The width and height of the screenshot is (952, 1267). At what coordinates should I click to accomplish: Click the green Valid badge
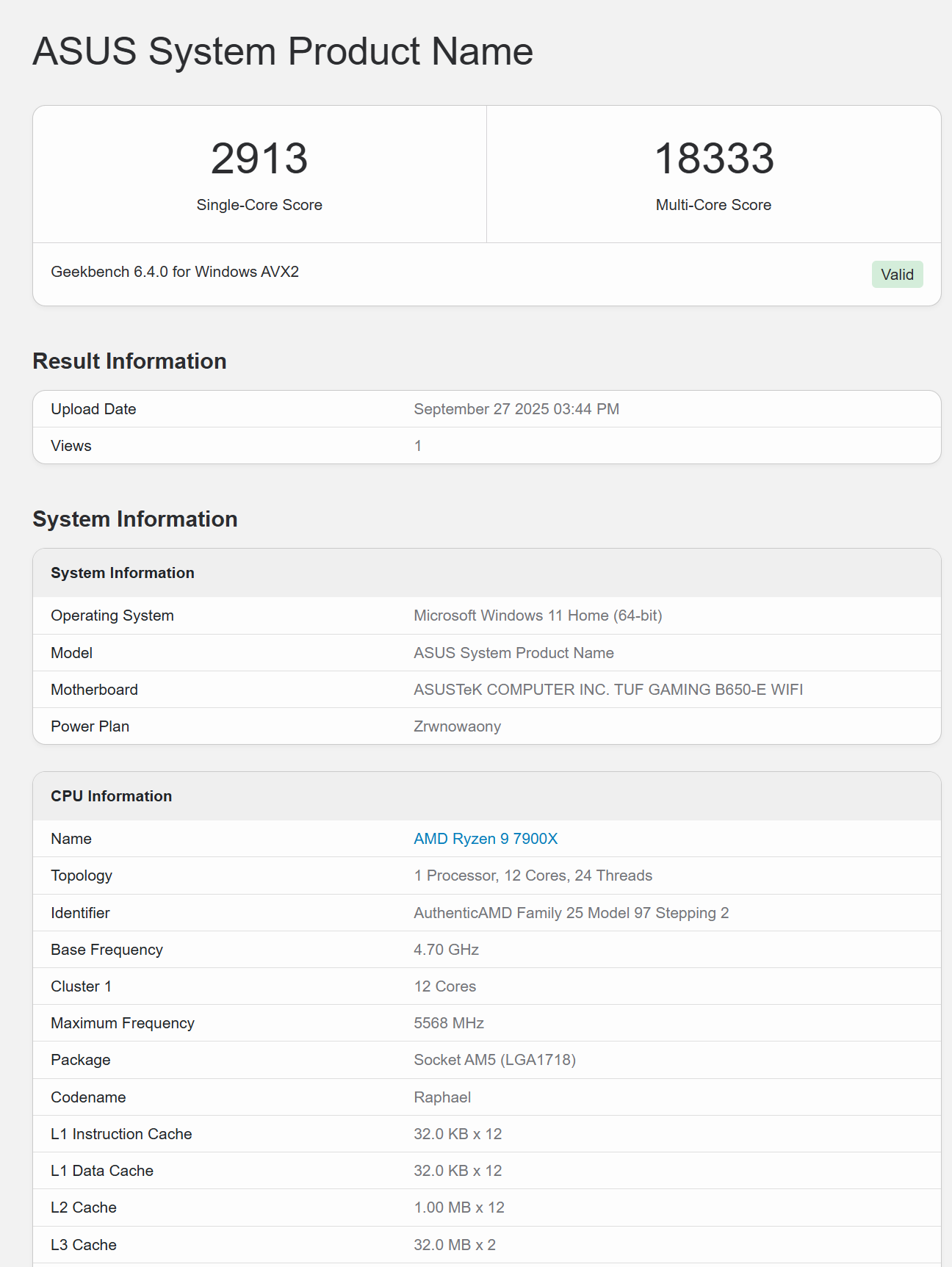[x=897, y=275]
